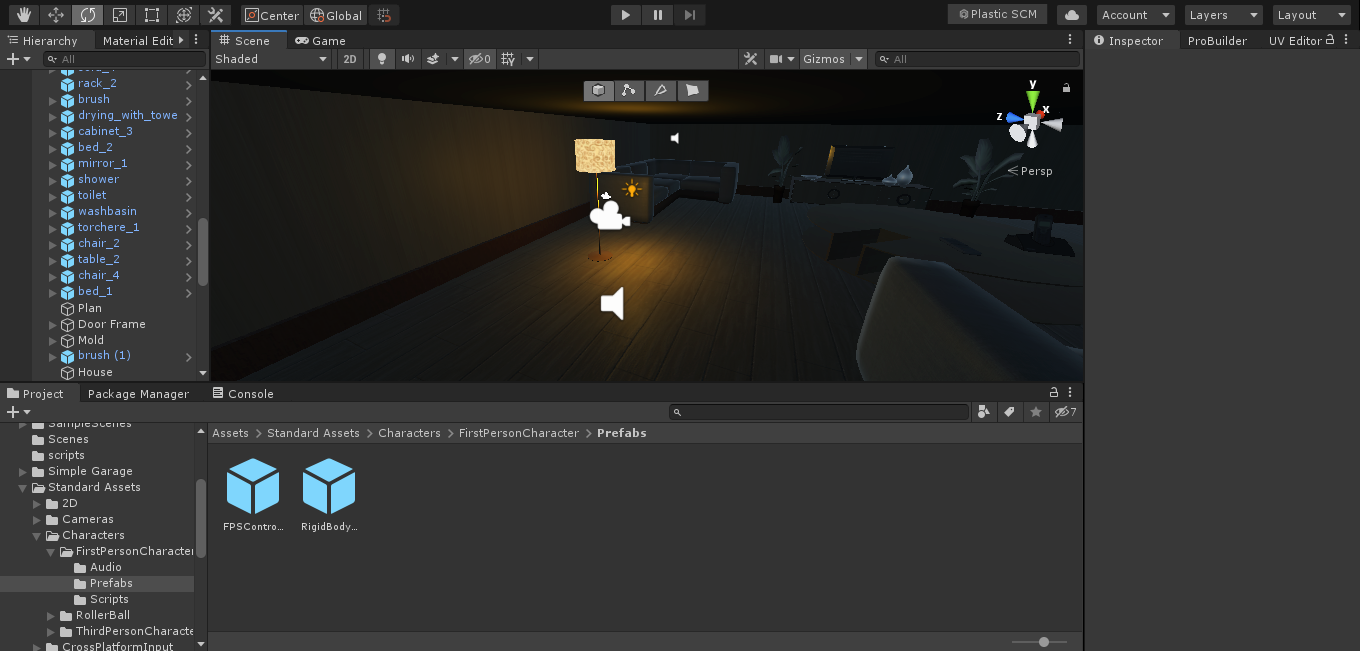
Task: Click the Favorites star icon in Project
Action: click(1036, 412)
